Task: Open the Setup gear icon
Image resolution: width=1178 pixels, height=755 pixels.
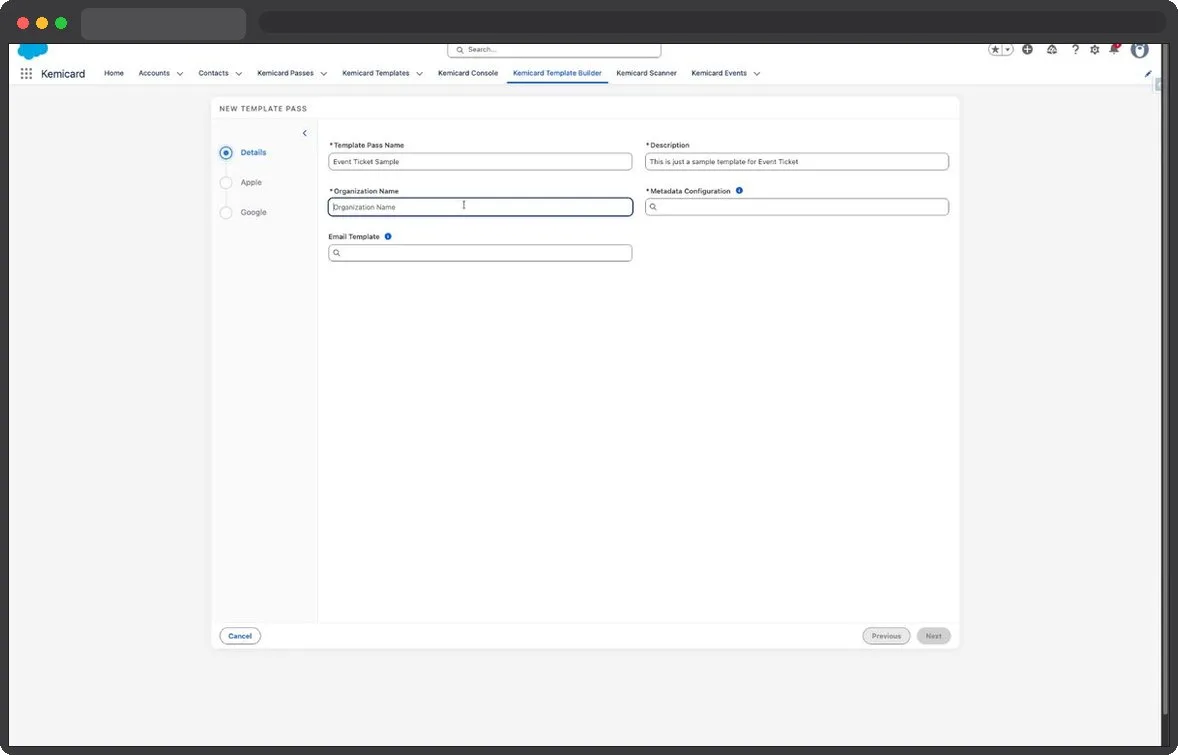Action: click(x=1095, y=50)
